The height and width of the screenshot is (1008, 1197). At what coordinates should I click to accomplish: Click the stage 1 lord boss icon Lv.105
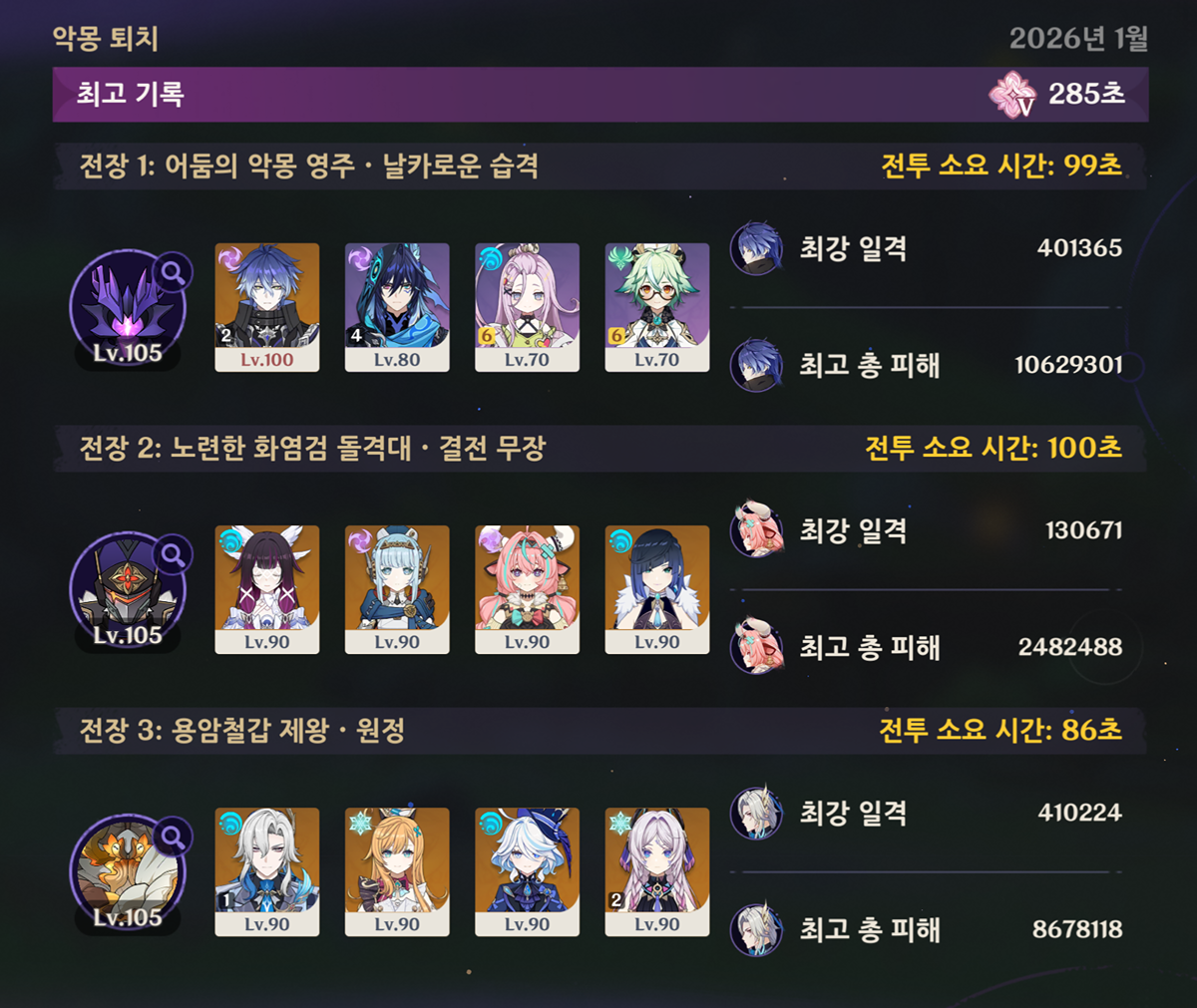128,309
